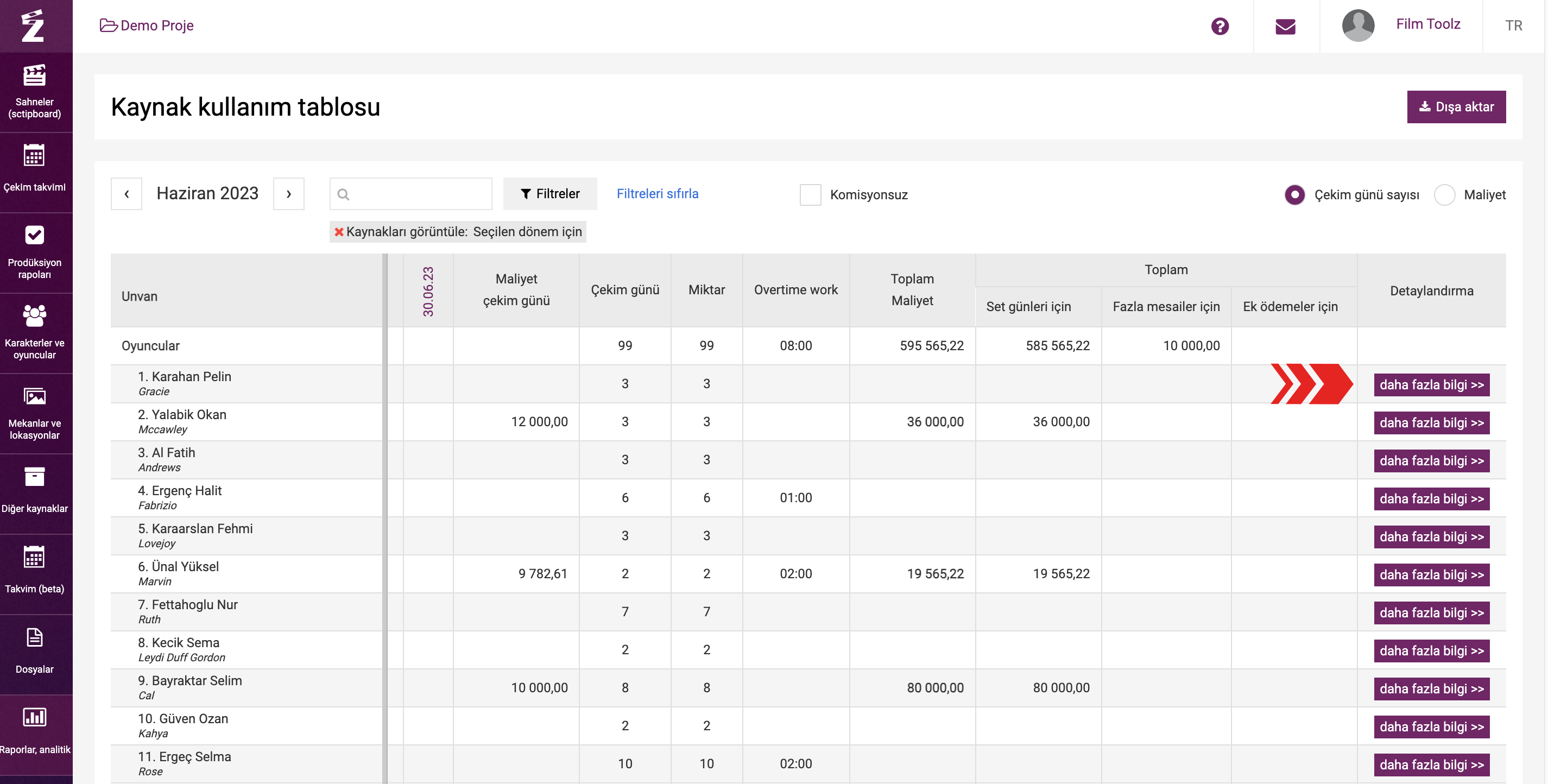
Task: Open Filtreler filter panel
Action: [x=550, y=193]
